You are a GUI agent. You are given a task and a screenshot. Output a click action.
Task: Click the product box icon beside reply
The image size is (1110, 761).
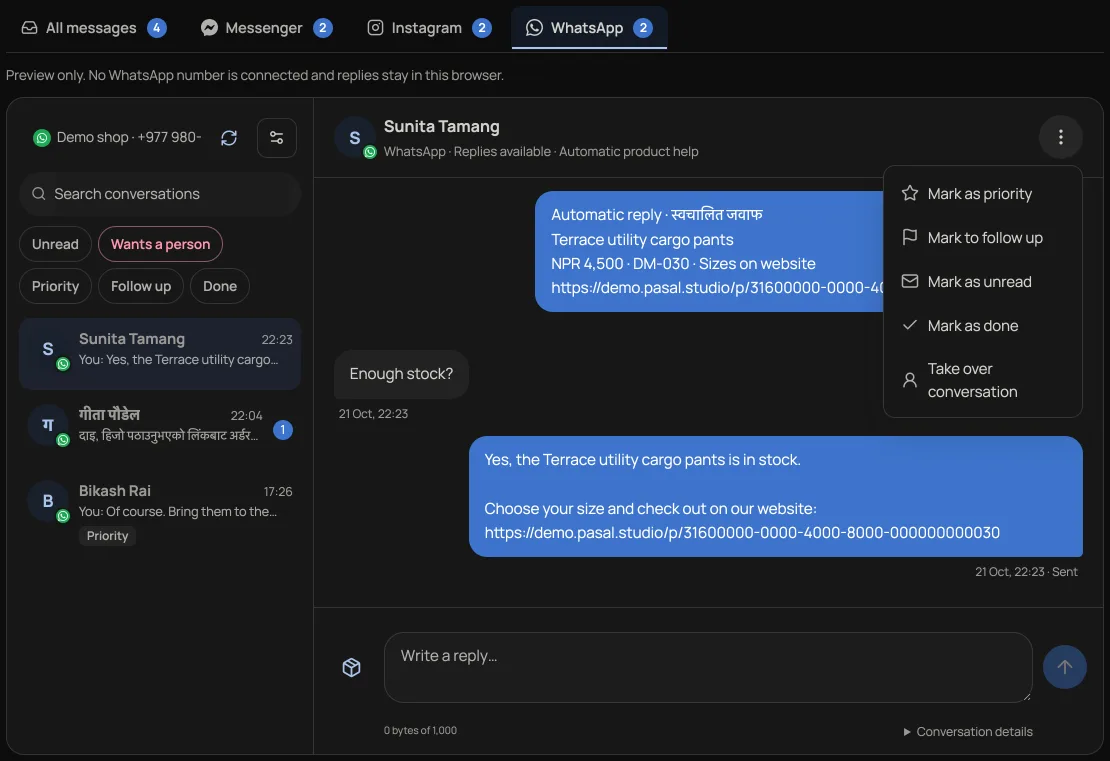click(352, 668)
